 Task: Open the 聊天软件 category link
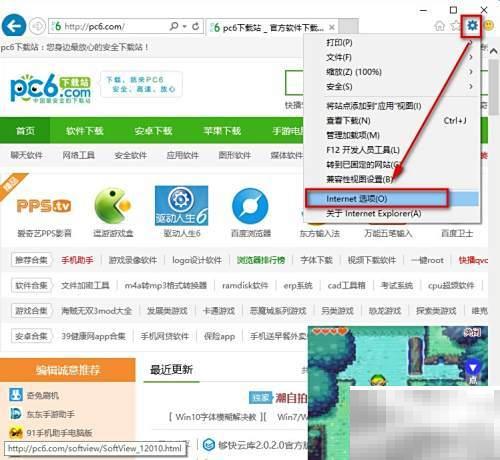[26, 155]
